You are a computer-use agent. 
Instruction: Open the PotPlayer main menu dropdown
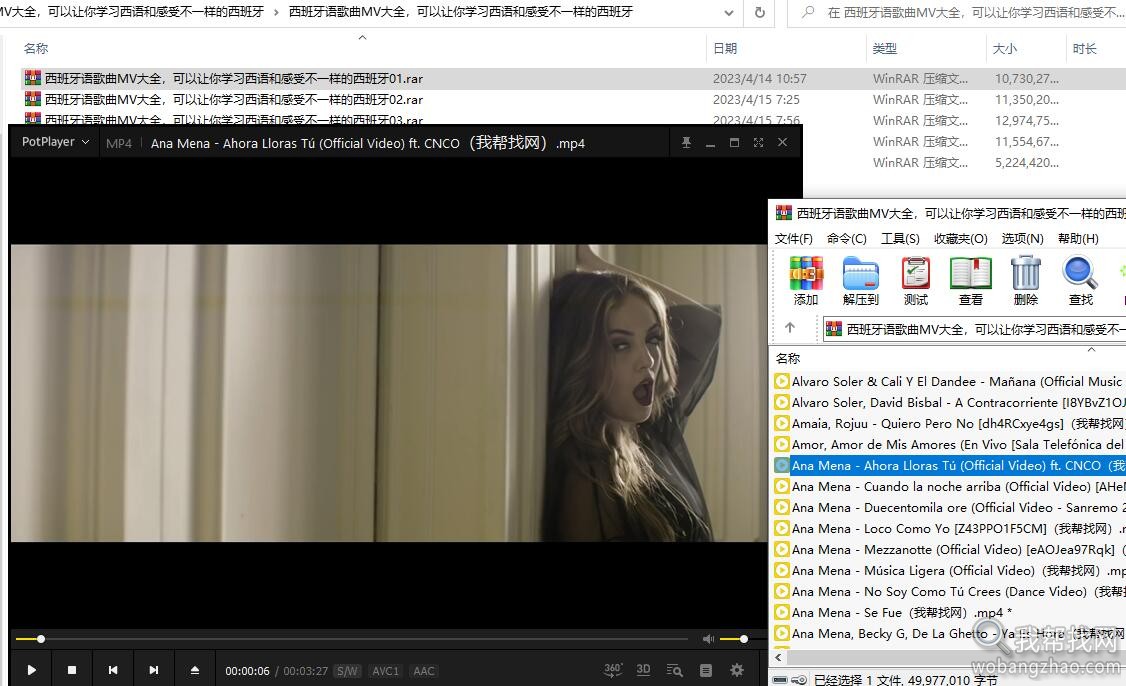point(55,142)
